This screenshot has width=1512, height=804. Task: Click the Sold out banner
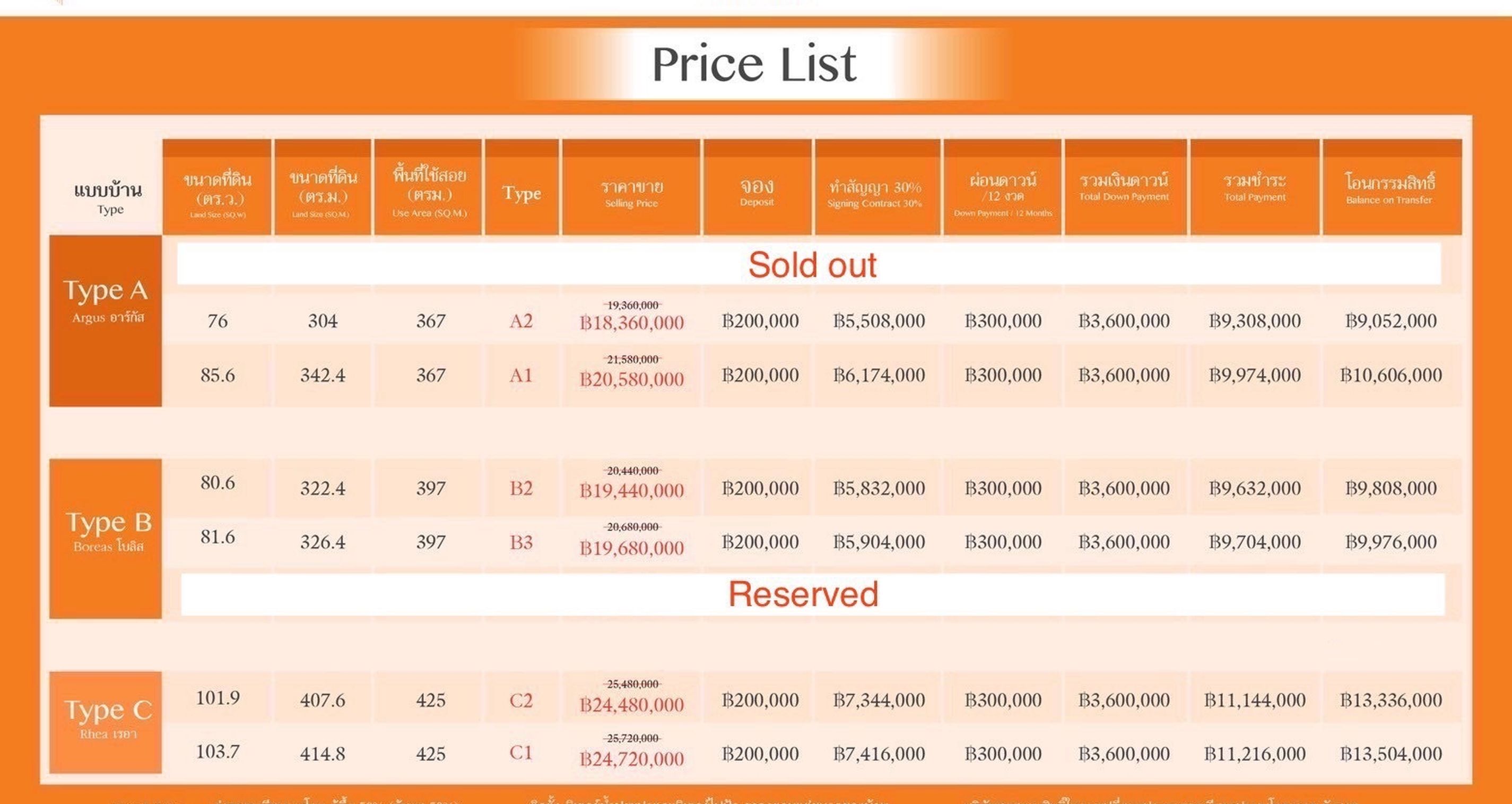pyautogui.click(x=810, y=264)
